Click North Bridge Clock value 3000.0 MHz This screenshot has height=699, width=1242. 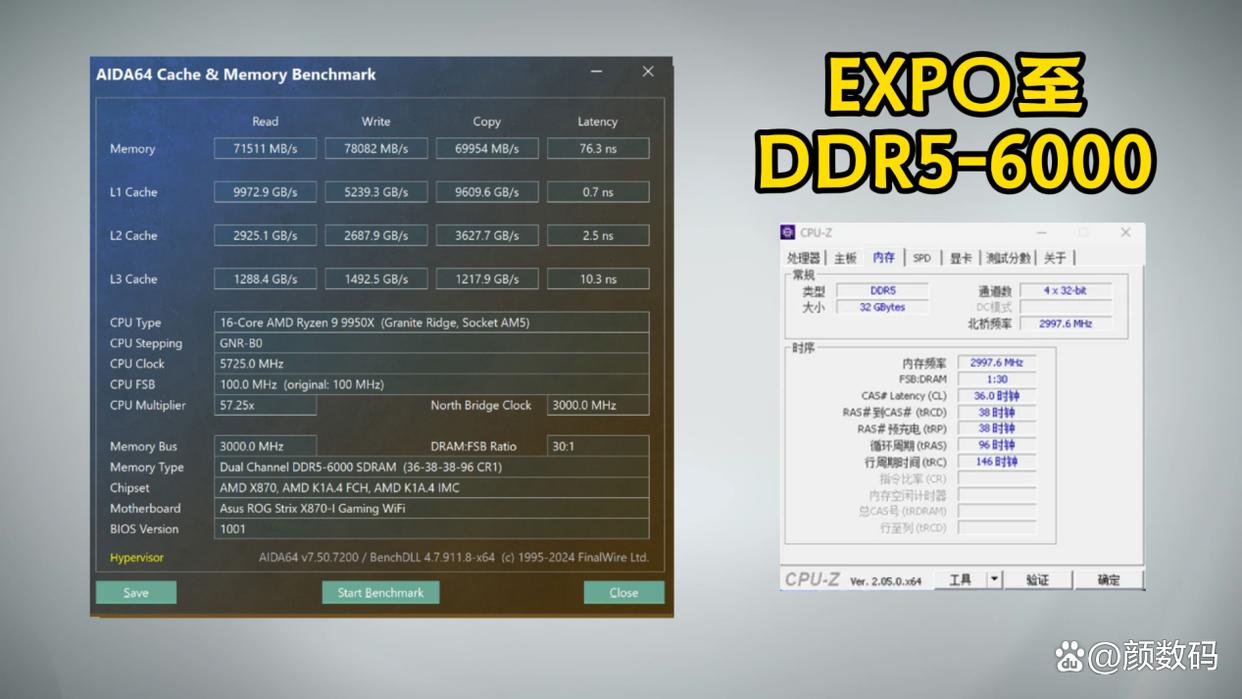(x=598, y=405)
